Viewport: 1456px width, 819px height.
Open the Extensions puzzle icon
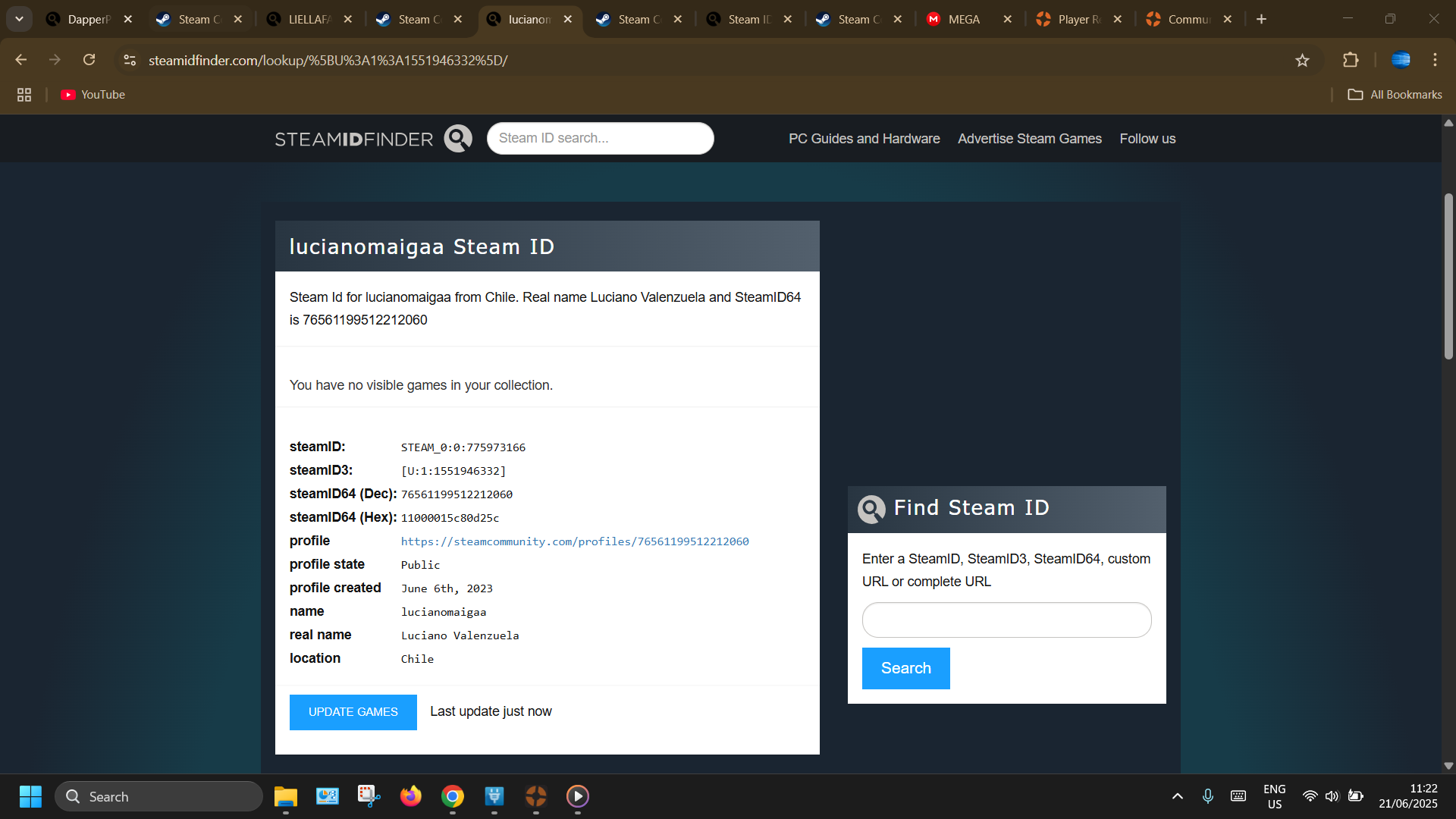pyautogui.click(x=1351, y=60)
